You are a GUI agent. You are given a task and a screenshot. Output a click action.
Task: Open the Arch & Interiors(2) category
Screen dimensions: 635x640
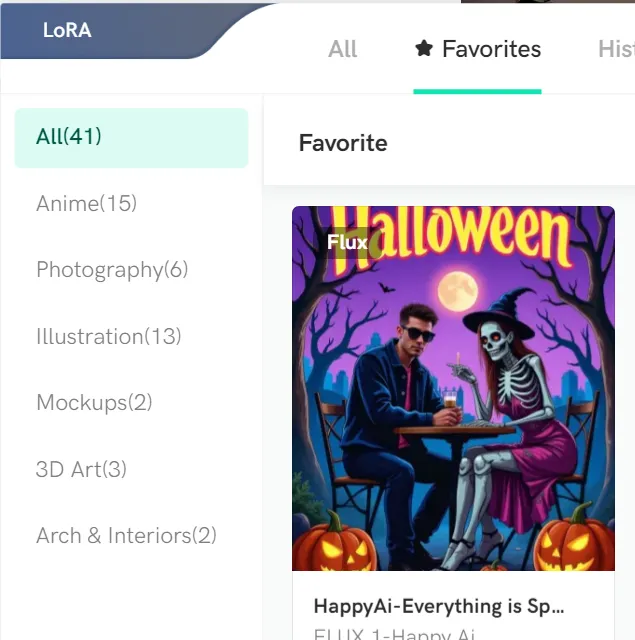pyautogui.click(x=126, y=536)
